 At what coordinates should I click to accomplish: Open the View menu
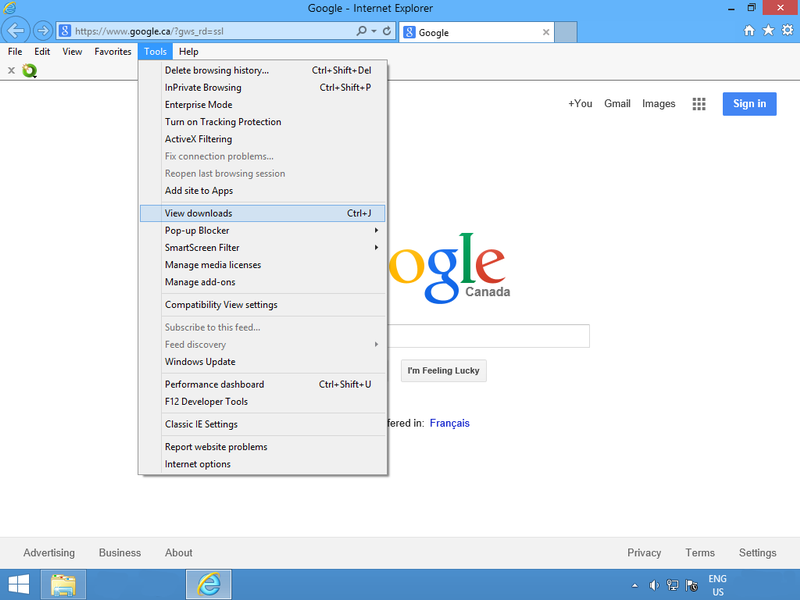[x=72, y=52]
